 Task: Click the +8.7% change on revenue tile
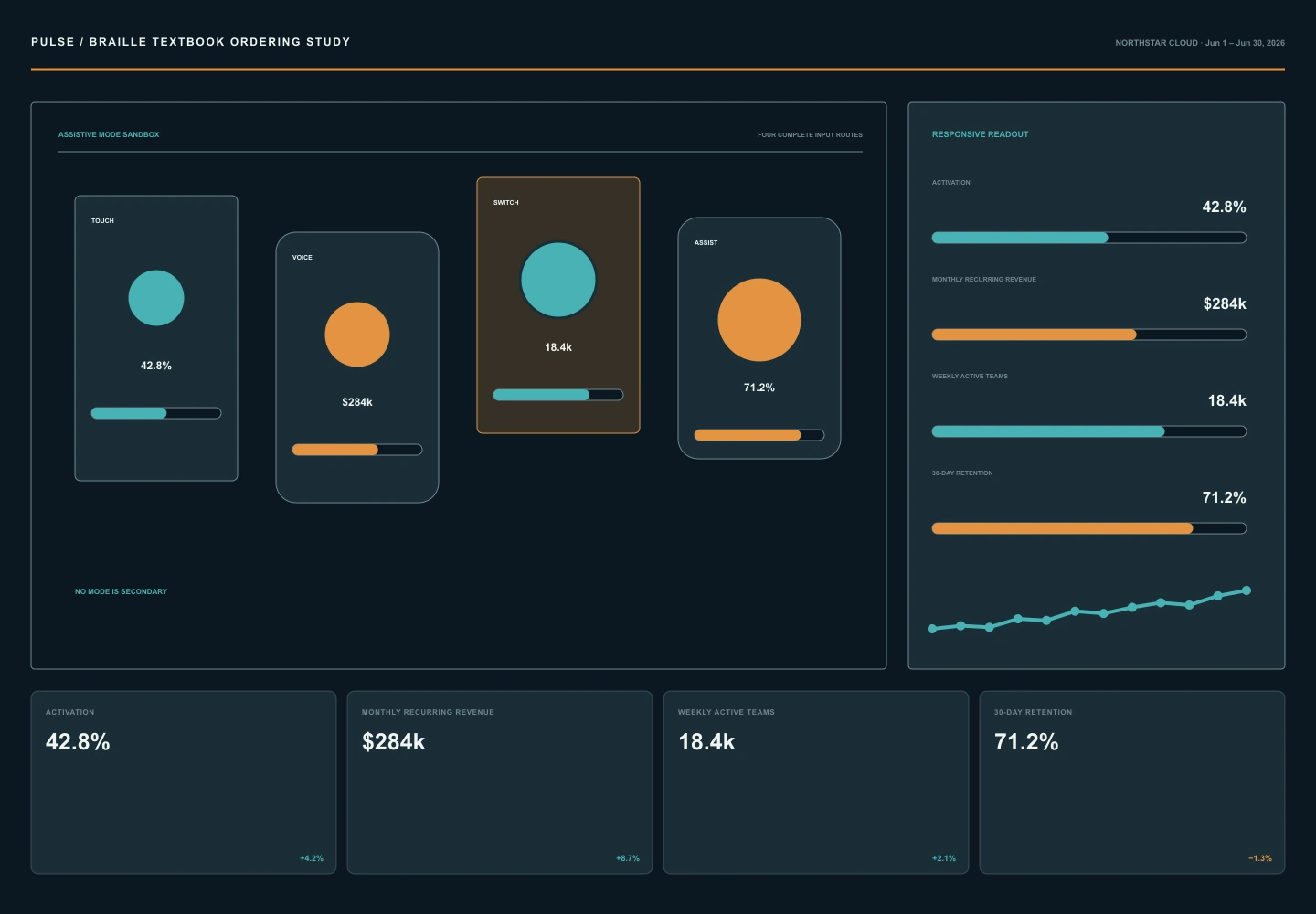pyautogui.click(x=628, y=858)
